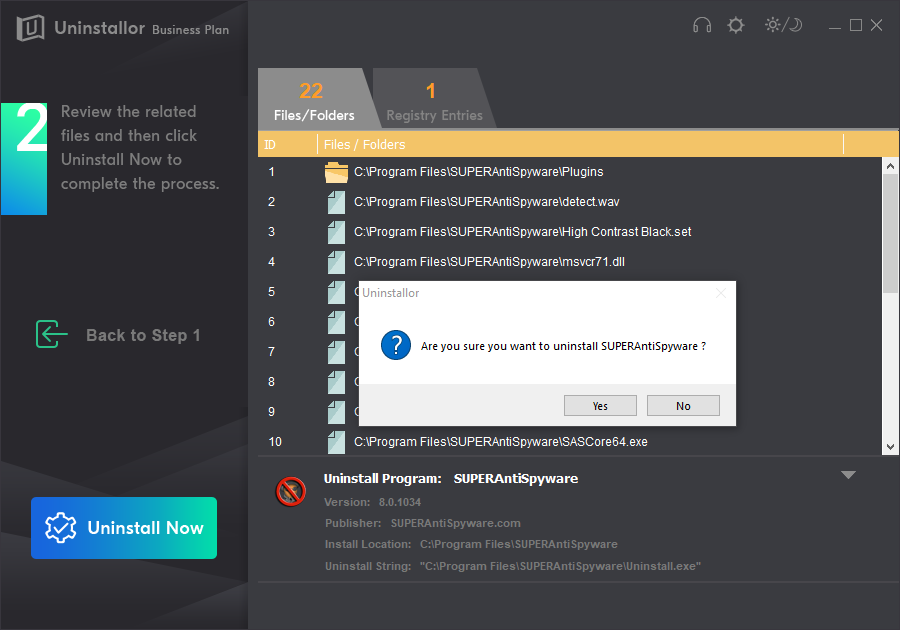900x630 pixels.
Task: Click the Publisher SUPERAntiSpyware.com text
Action: [422, 523]
